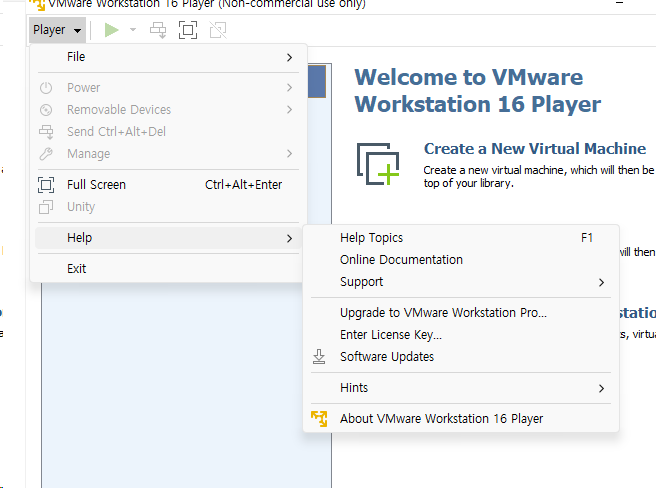
Task: Click the green power-on play icon
Action: click(111, 30)
